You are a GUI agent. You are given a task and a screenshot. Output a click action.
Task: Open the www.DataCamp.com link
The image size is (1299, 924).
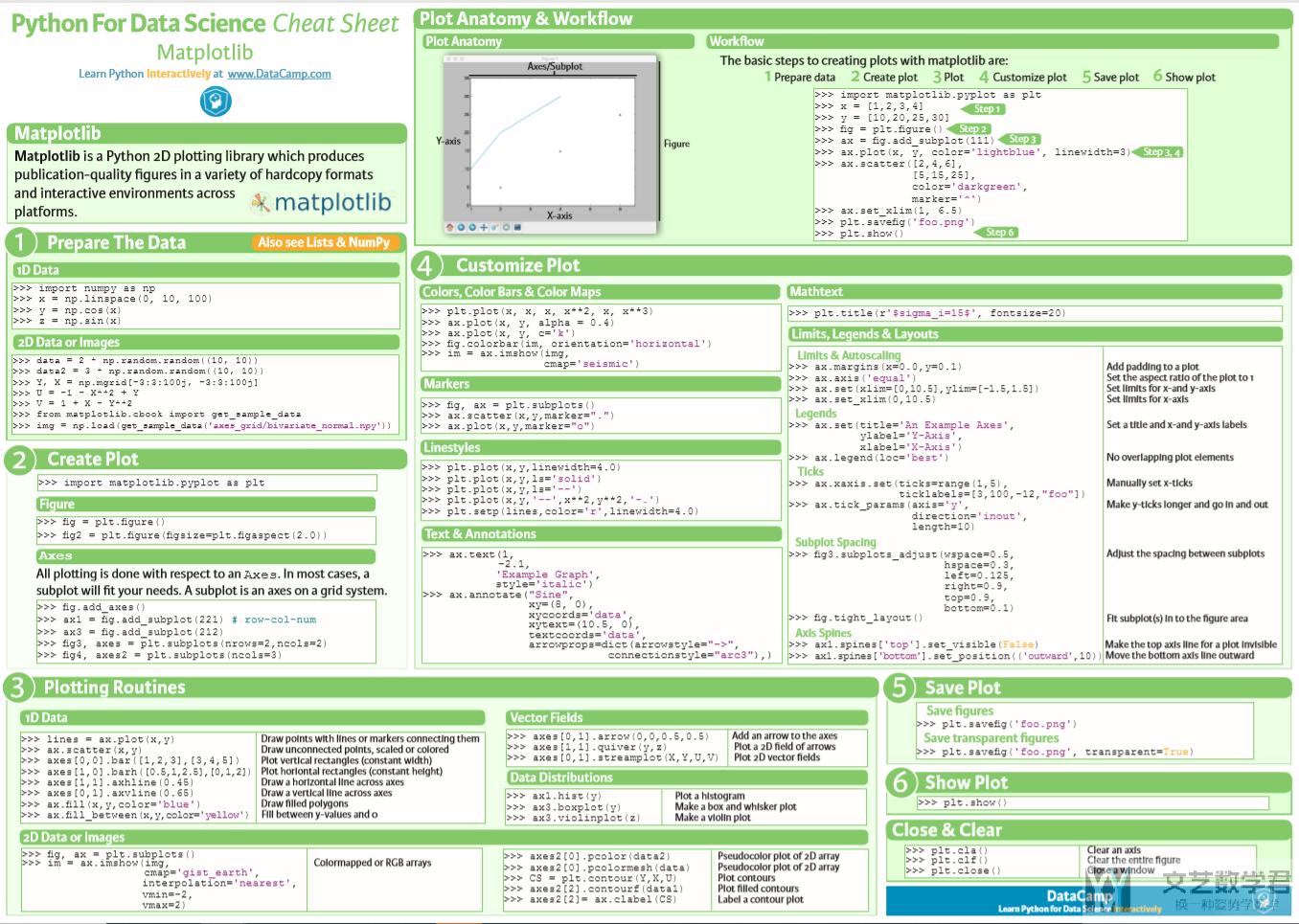click(280, 74)
